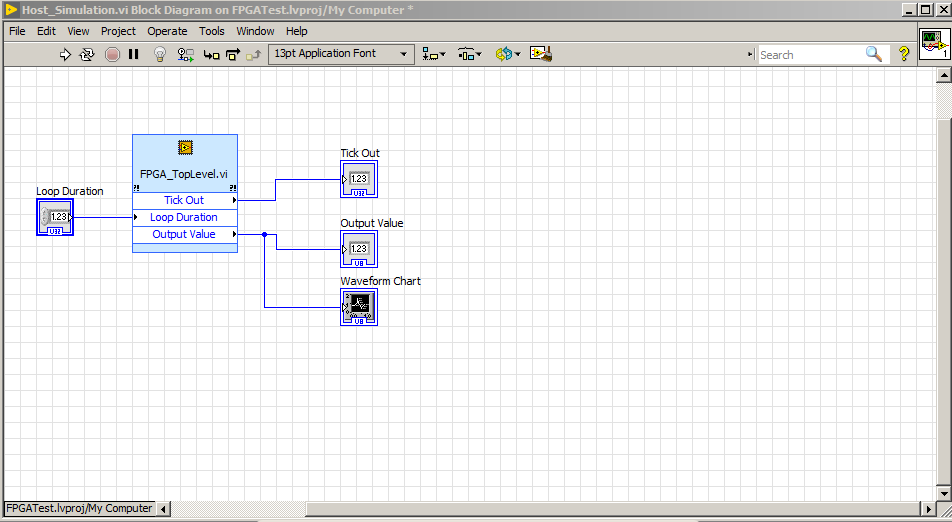This screenshot has width=952, height=522.
Task: Expand the Distribute Objects dropdown
Action: click(470, 54)
